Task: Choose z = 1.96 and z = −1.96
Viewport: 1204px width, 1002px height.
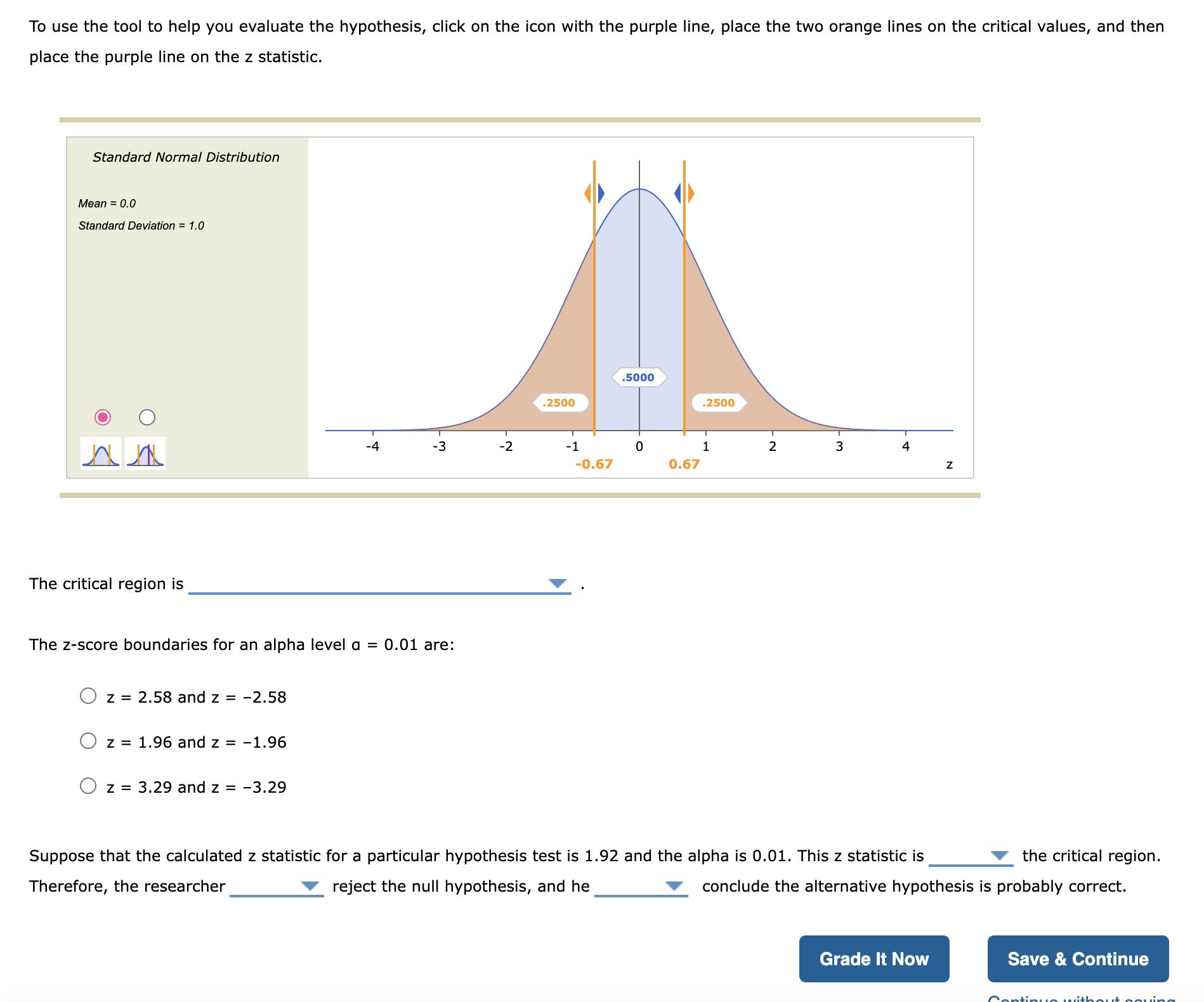Action: click(x=88, y=741)
